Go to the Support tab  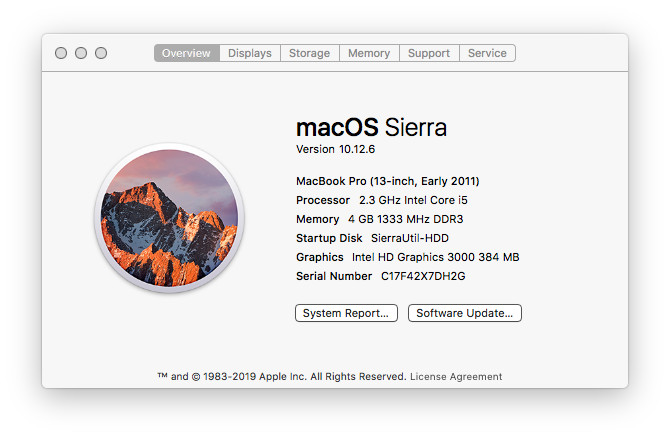point(429,53)
